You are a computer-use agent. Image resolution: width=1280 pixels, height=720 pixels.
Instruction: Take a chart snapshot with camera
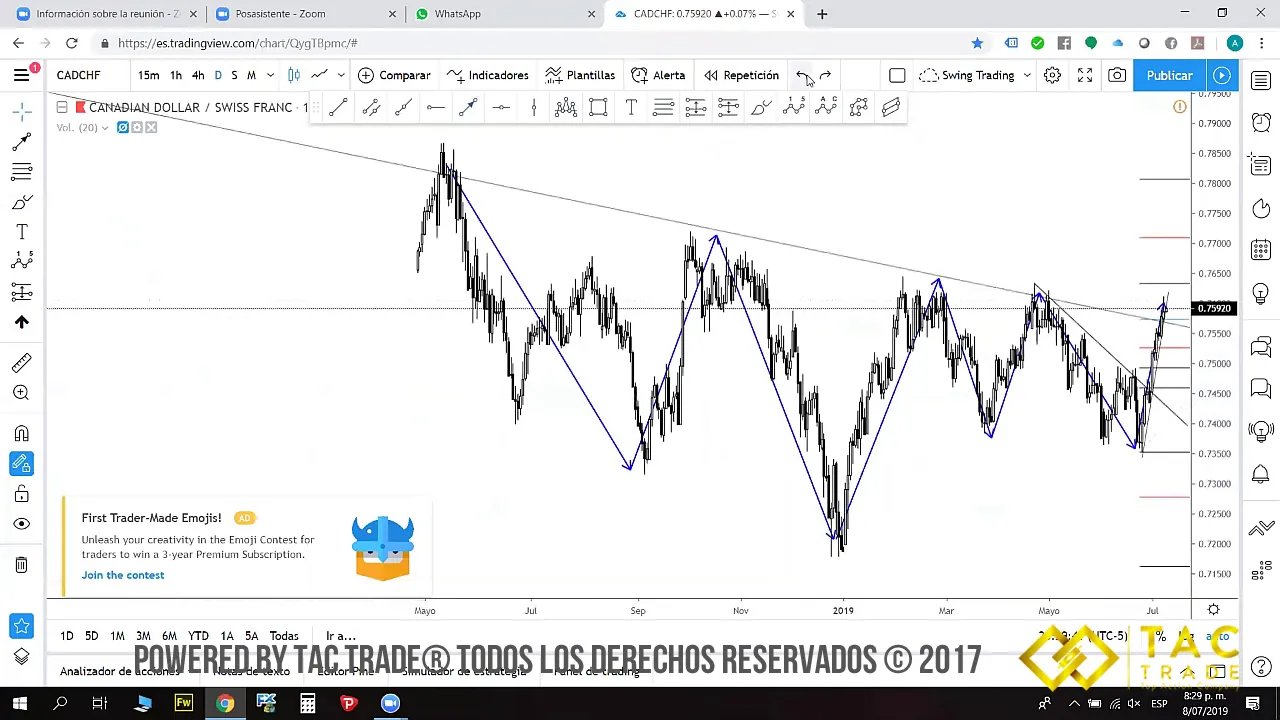point(1117,75)
